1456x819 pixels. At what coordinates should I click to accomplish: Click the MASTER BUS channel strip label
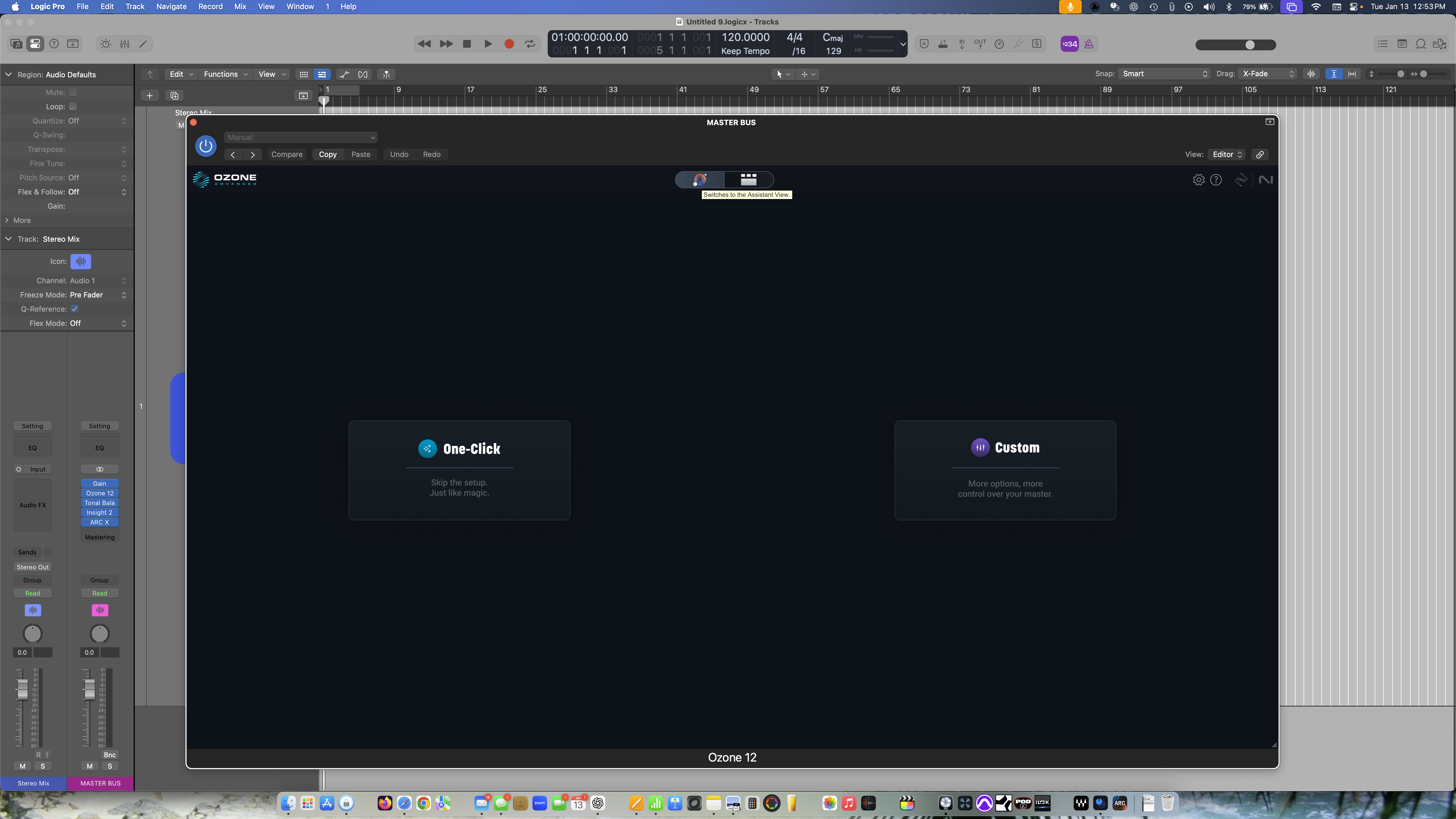pyautogui.click(x=100, y=783)
